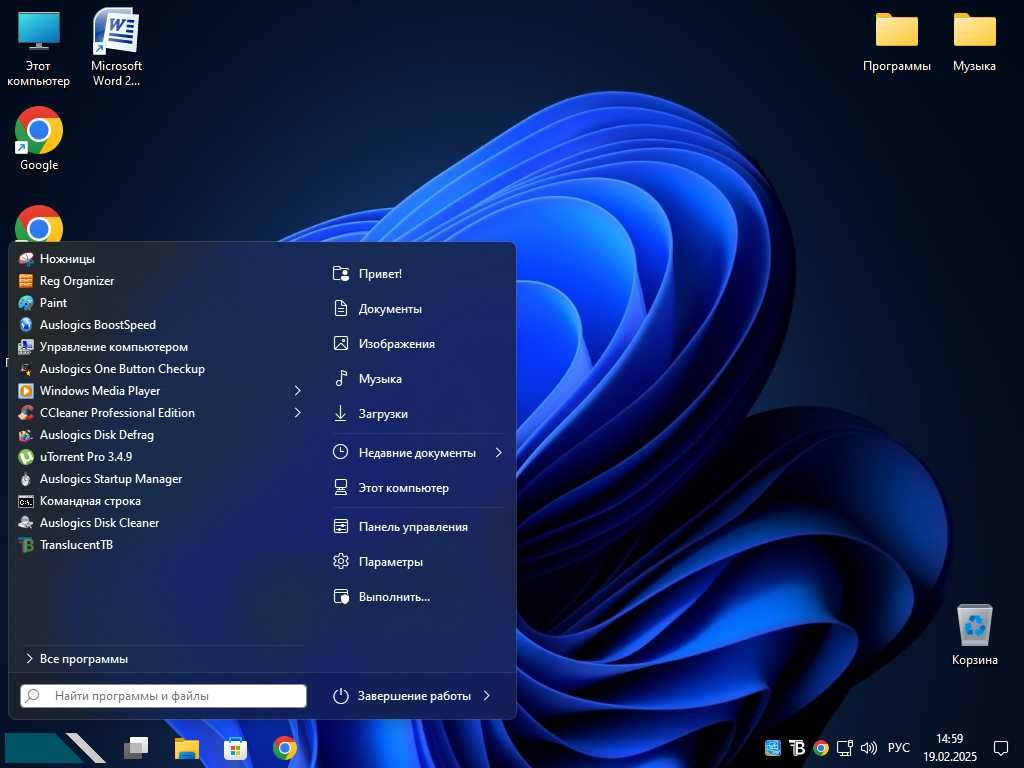Select Microsoft Word desktop shortcut
The image size is (1024, 768).
click(x=116, y=47)
